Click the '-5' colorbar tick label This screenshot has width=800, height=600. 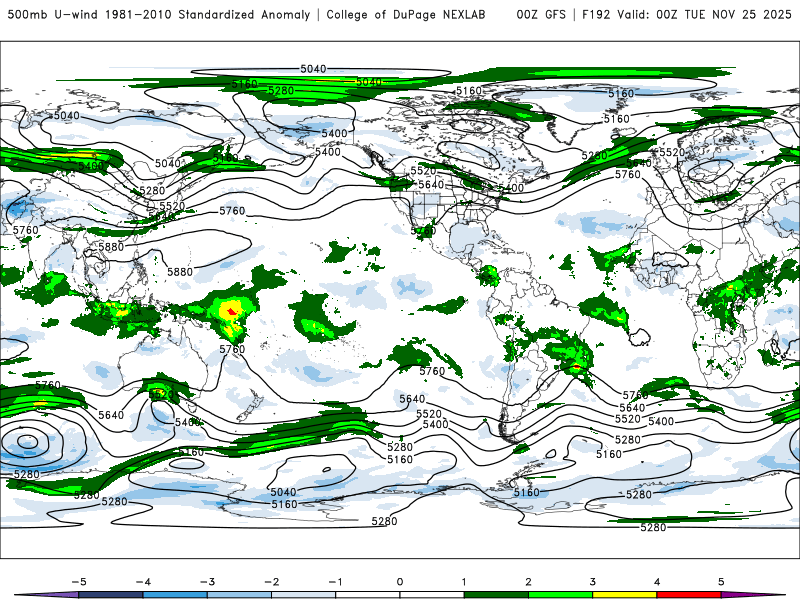point(79,582)
